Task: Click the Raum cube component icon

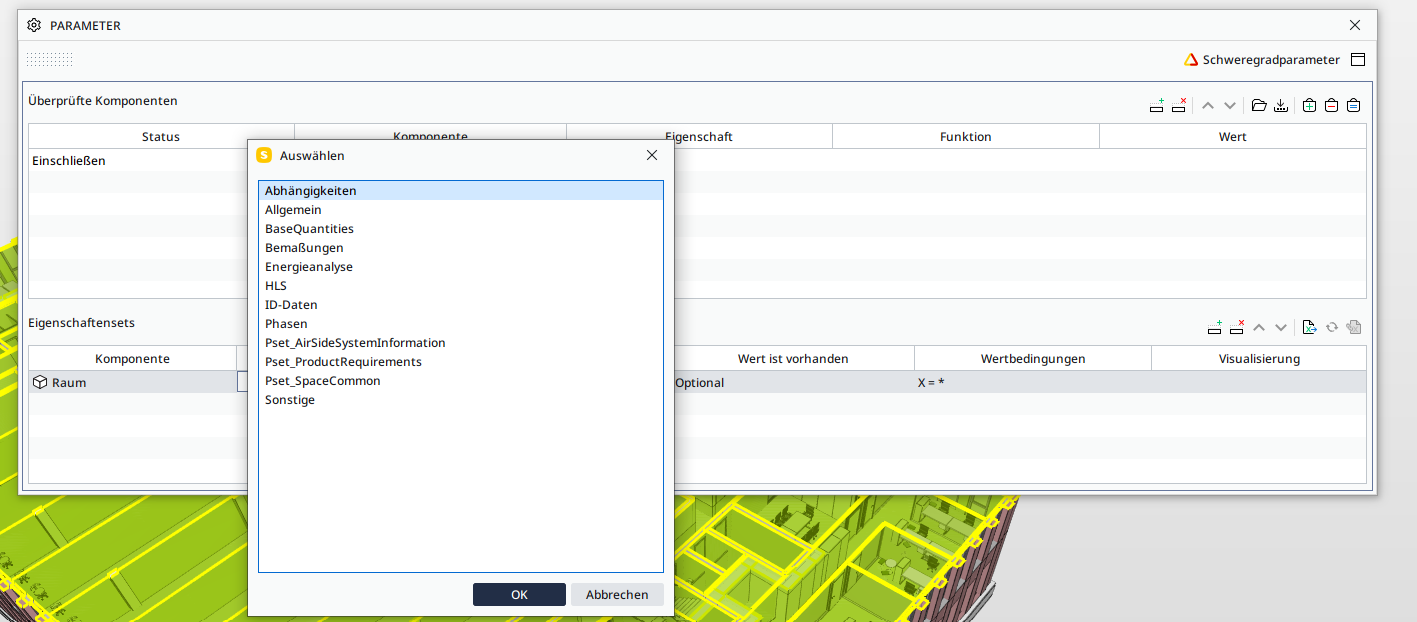Action: click(x=40, y=382)
